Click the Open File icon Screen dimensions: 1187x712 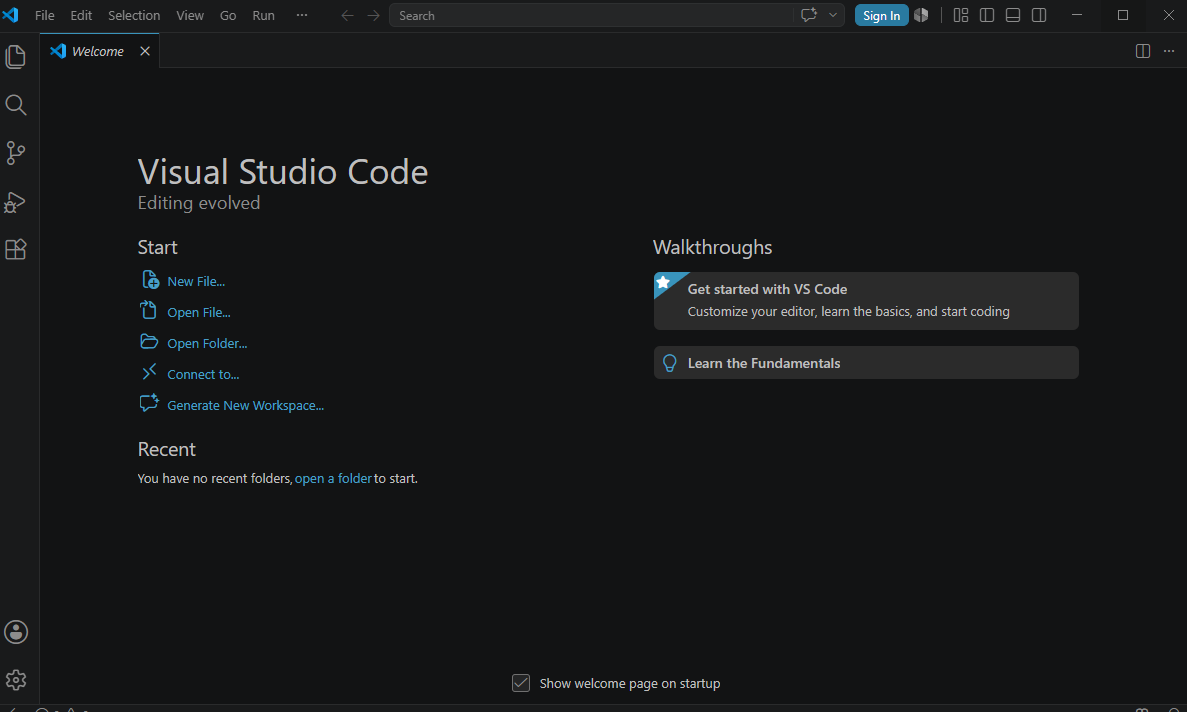[x=148, y=310]
